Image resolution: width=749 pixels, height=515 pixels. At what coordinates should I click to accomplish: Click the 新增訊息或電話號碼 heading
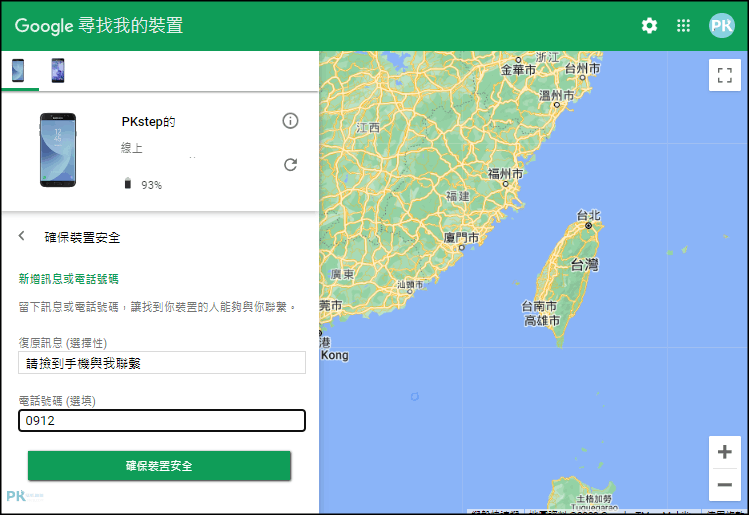(68, 279)
